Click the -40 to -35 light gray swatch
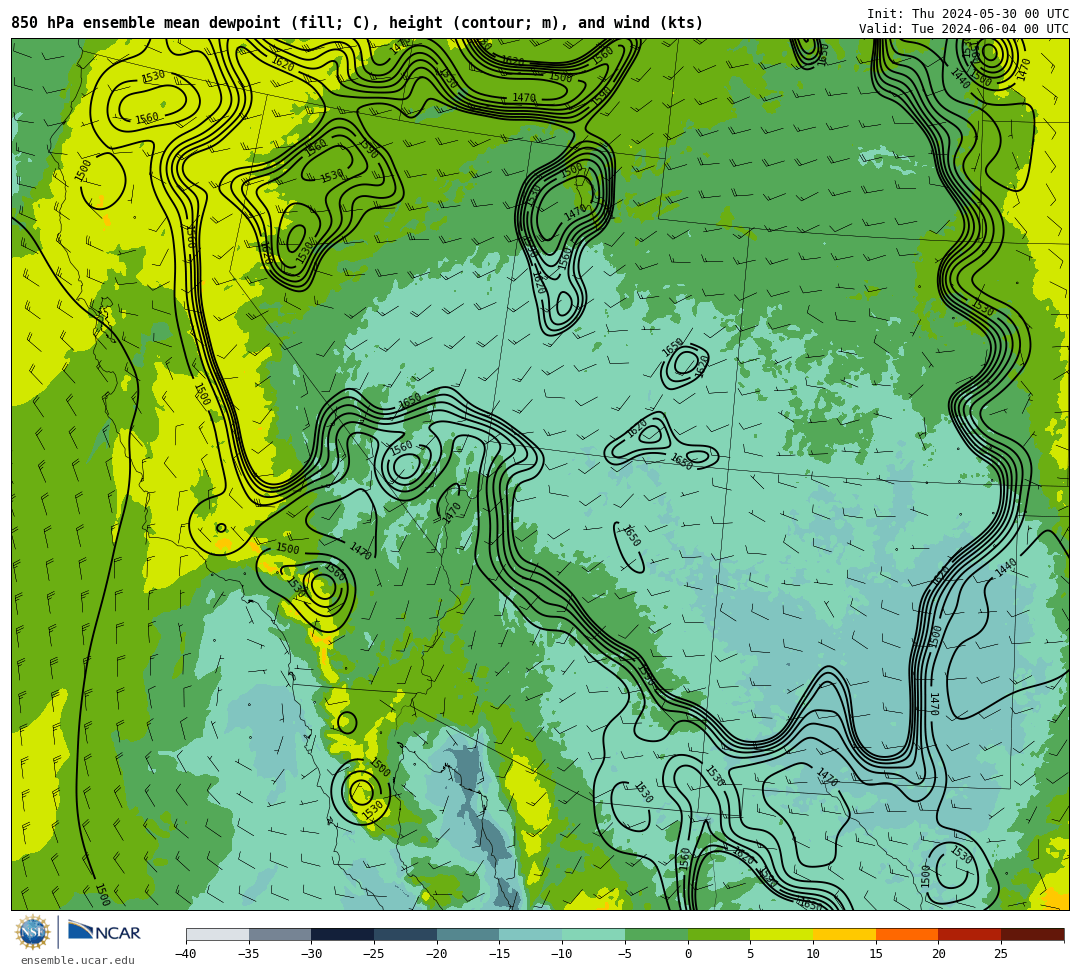The image size is (1080, 973). pos(218,934)
